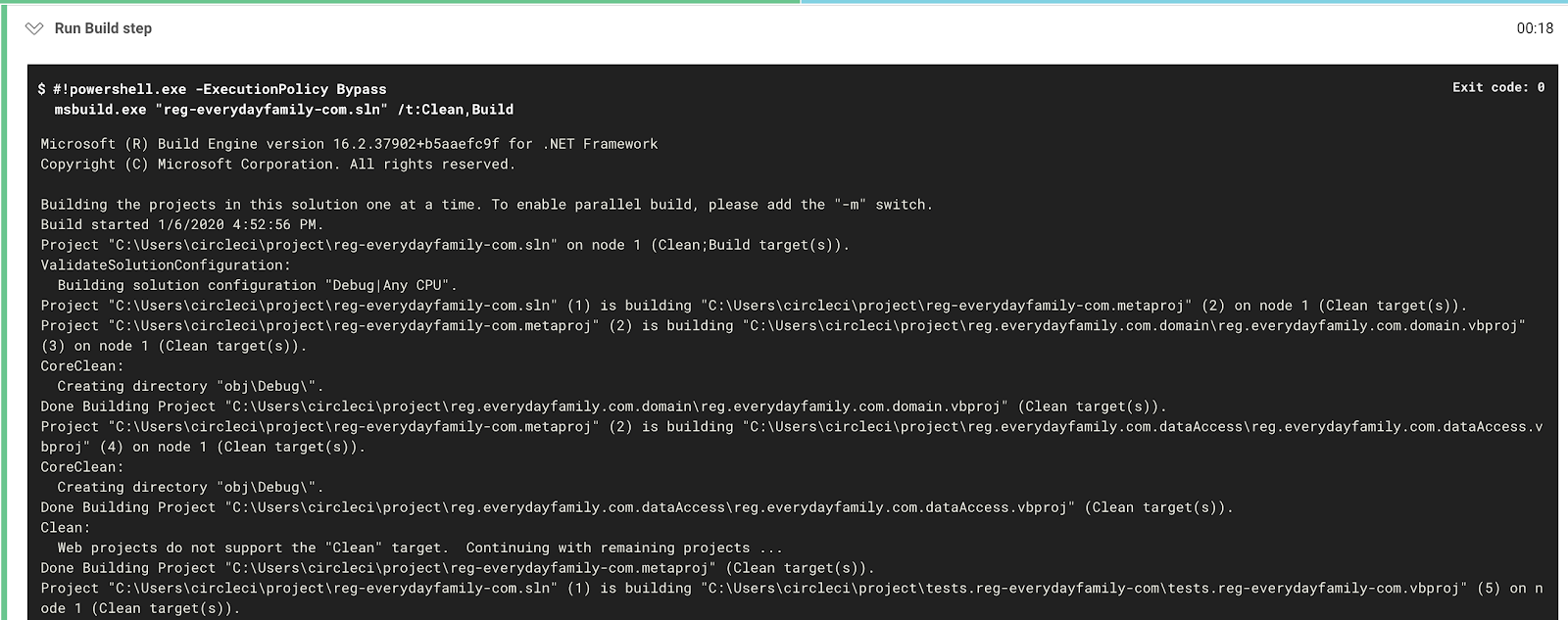The height and width of the screenshot is (620, 1568).
Task: Click the "Debug|Any CPU" configuration line
Action: (257, 285)
